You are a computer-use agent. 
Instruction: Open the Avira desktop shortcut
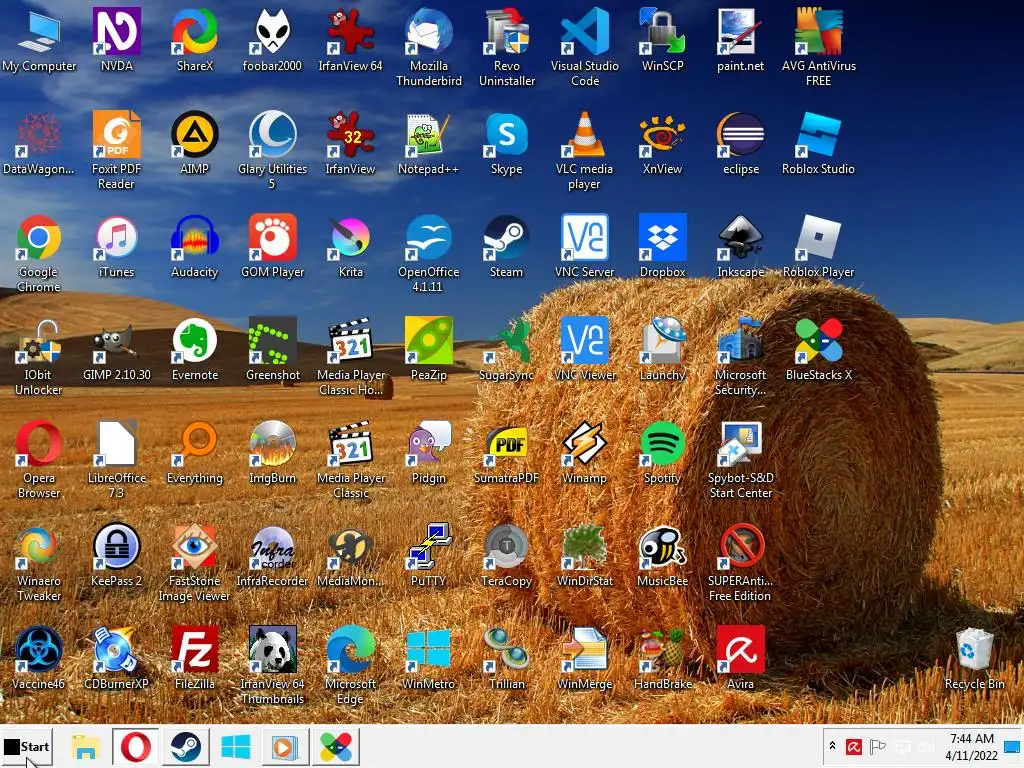click(x=741, y=658)
